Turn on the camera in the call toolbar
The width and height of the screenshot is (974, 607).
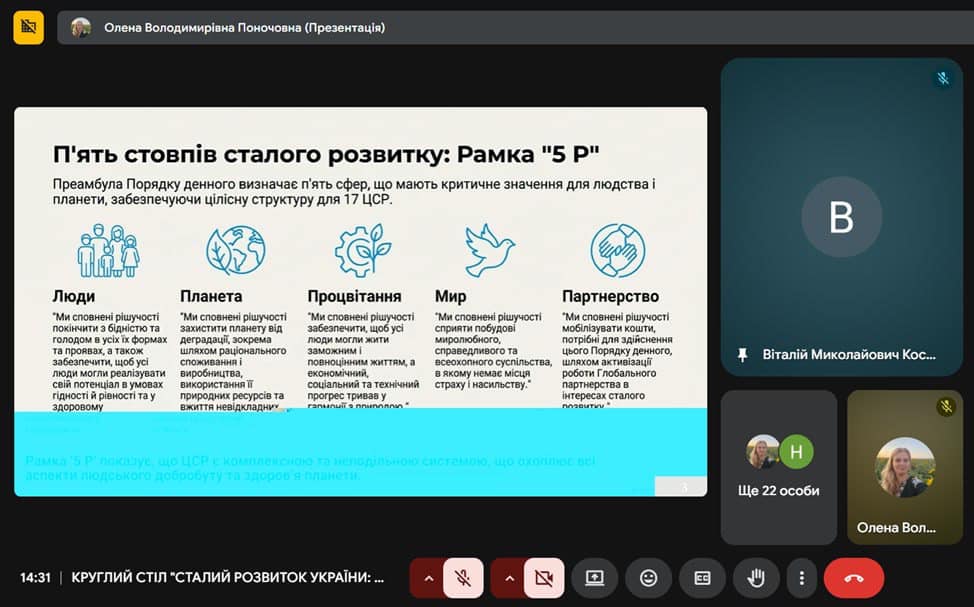click(544, 578)
